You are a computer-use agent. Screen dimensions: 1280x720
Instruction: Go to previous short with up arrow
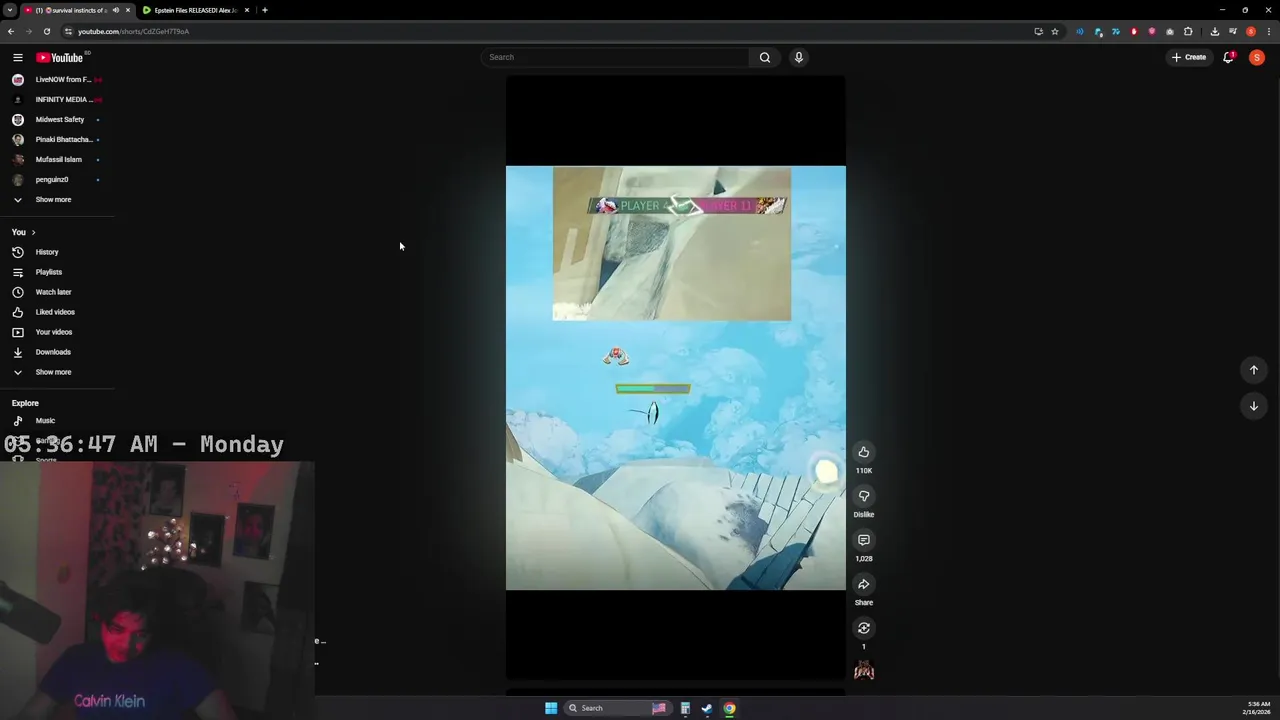pos(1253,370)
